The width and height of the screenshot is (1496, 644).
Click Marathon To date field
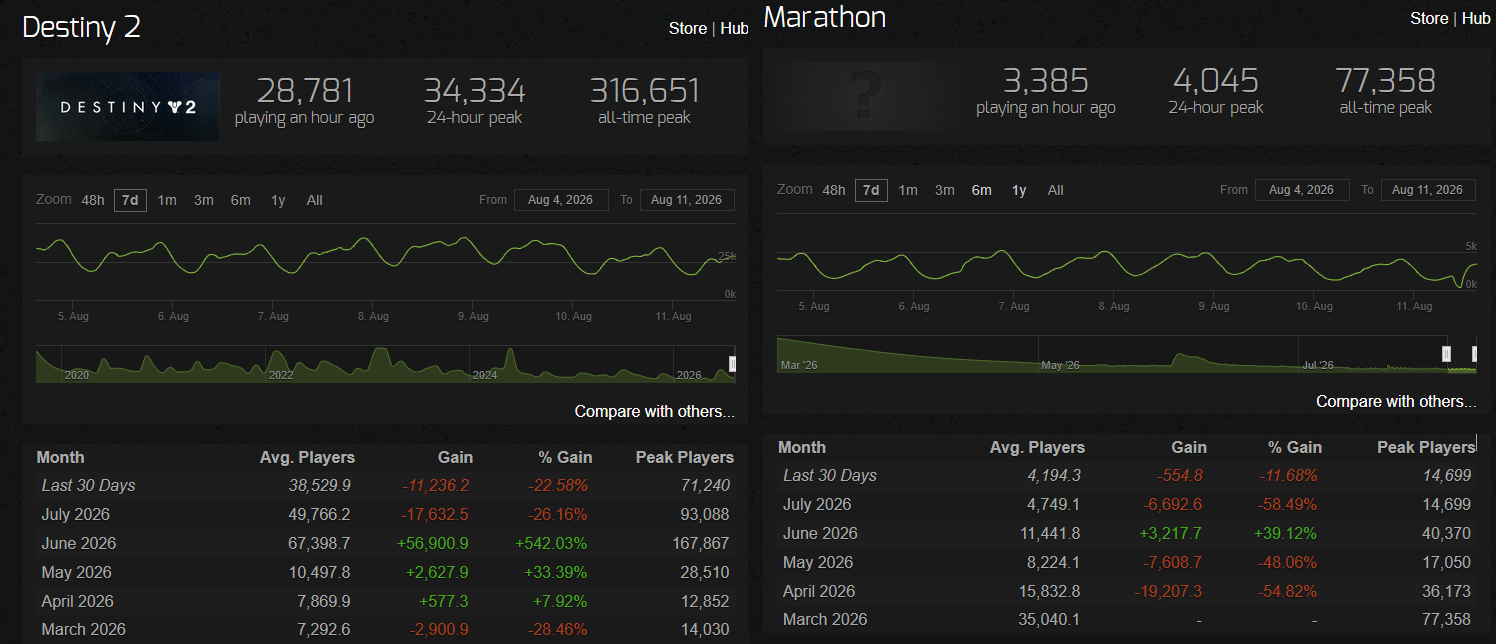[x=1428, y=190]
